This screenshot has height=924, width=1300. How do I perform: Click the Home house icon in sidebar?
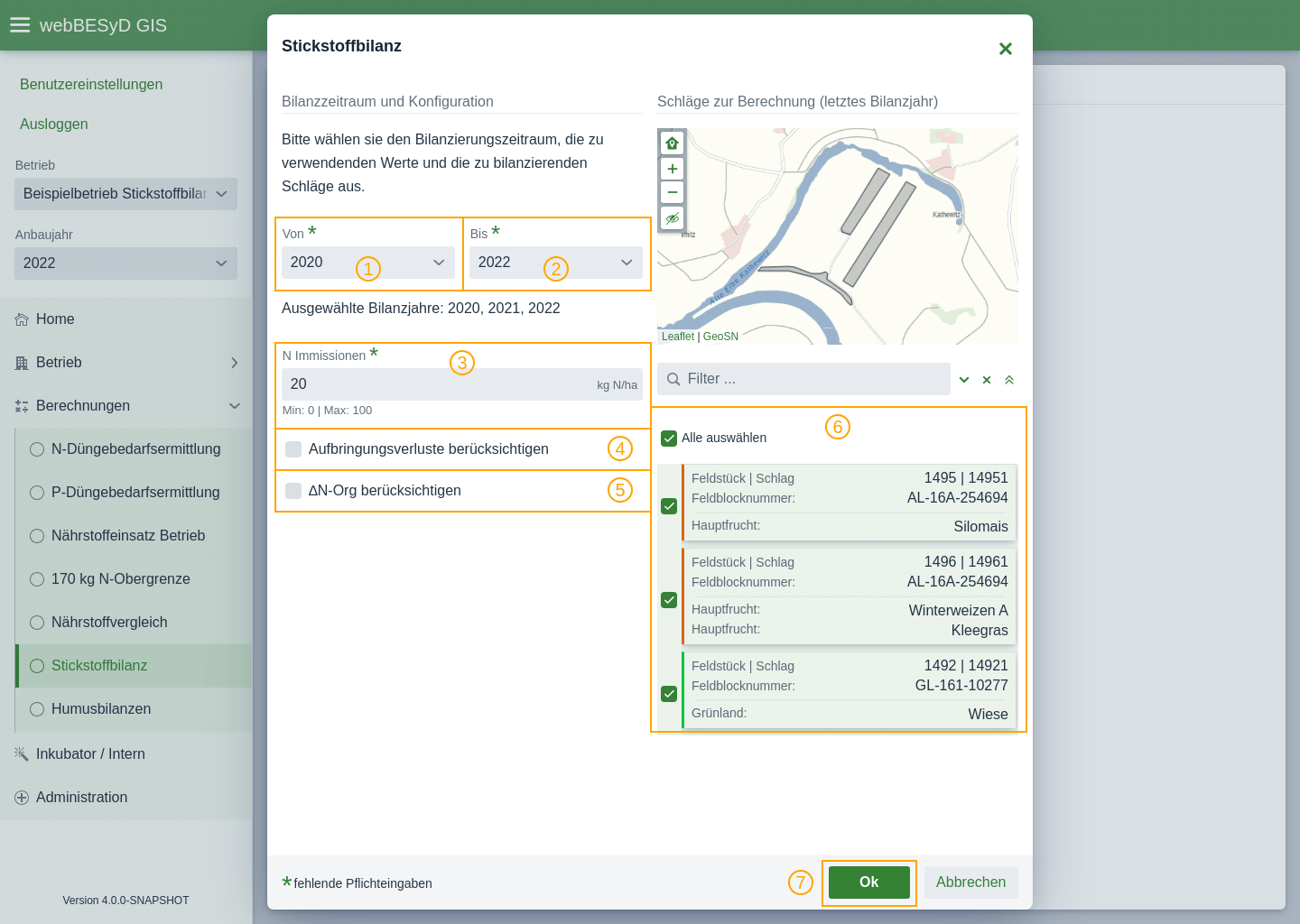click(x=22, y=319)
